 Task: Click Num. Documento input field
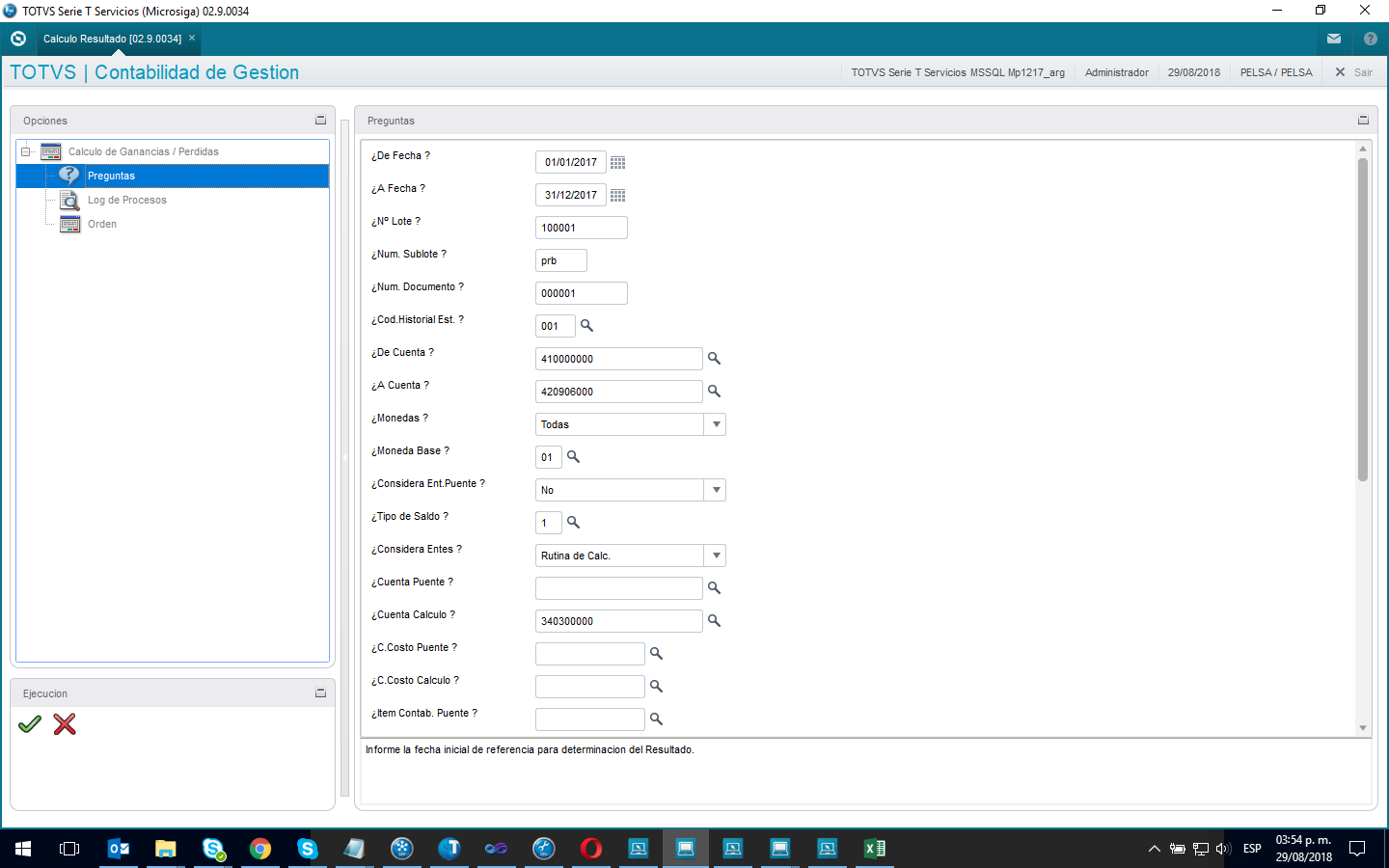(582, 293)
